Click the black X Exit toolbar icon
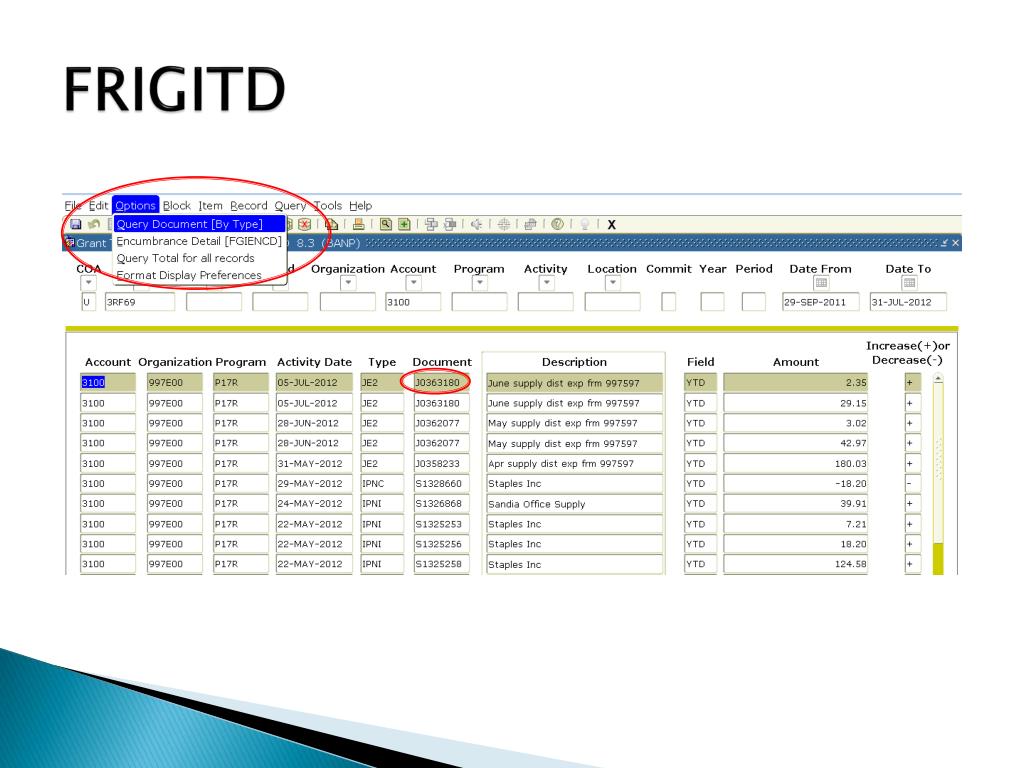Viewport: 1024px width, 768px height. (612, 225)
